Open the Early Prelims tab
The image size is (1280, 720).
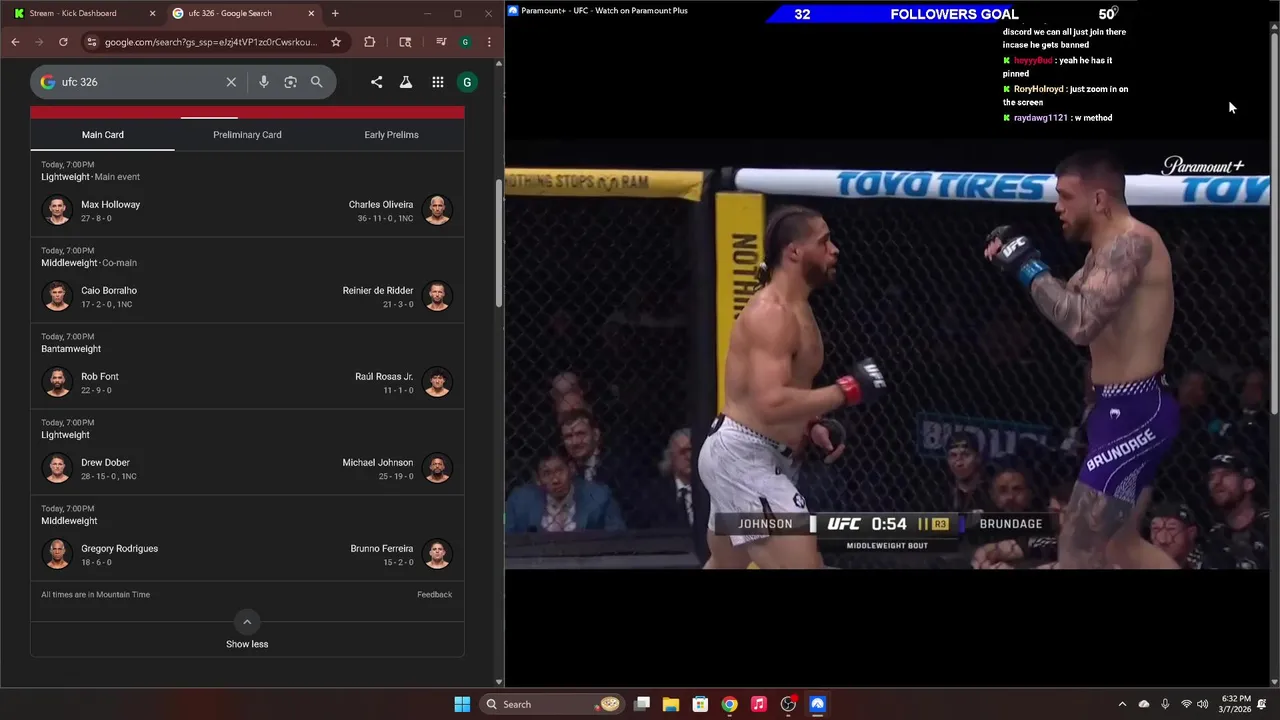(x=391, y=134)
